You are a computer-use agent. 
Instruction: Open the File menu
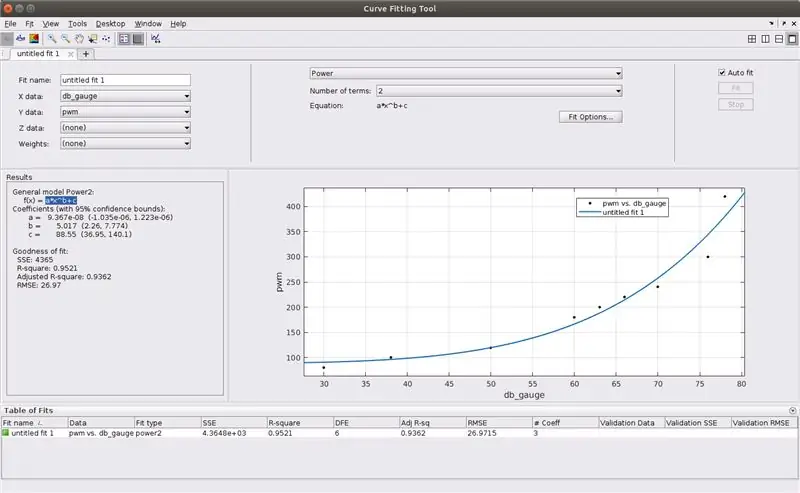pyautogui.click(x=10, y=23)
